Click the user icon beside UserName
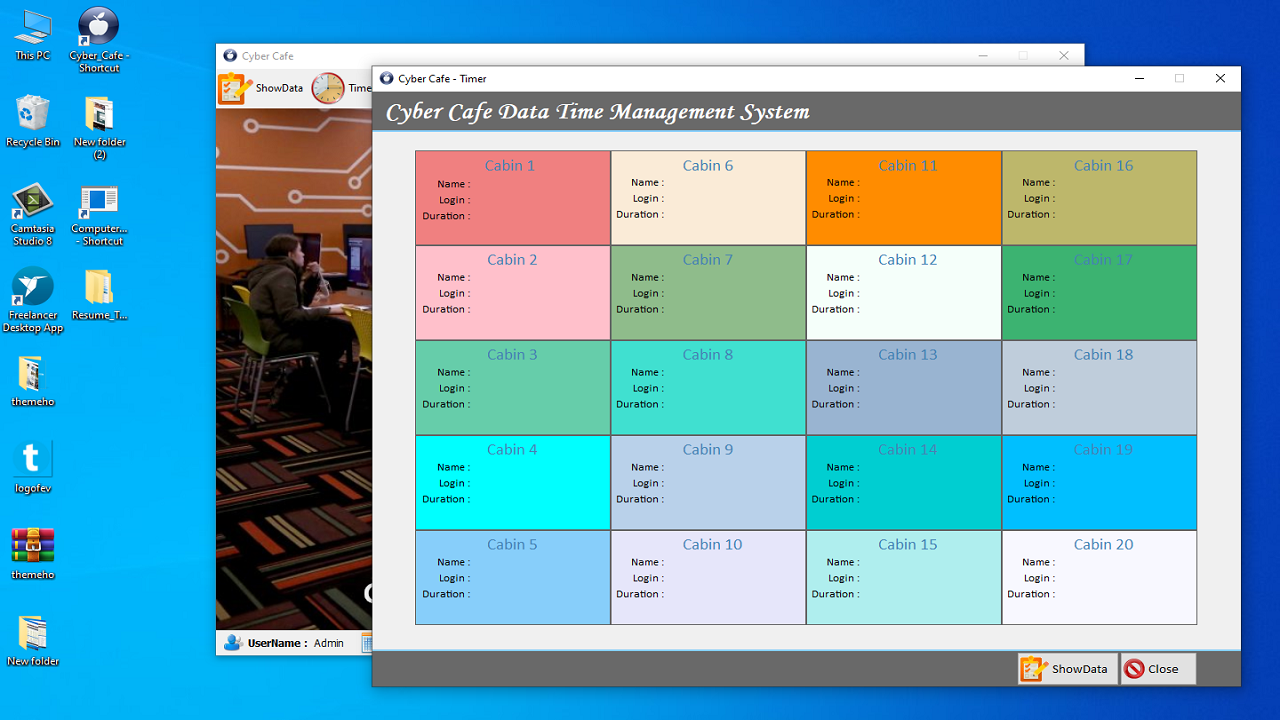This screenshot has width=1280, height=720. (233, 643)
